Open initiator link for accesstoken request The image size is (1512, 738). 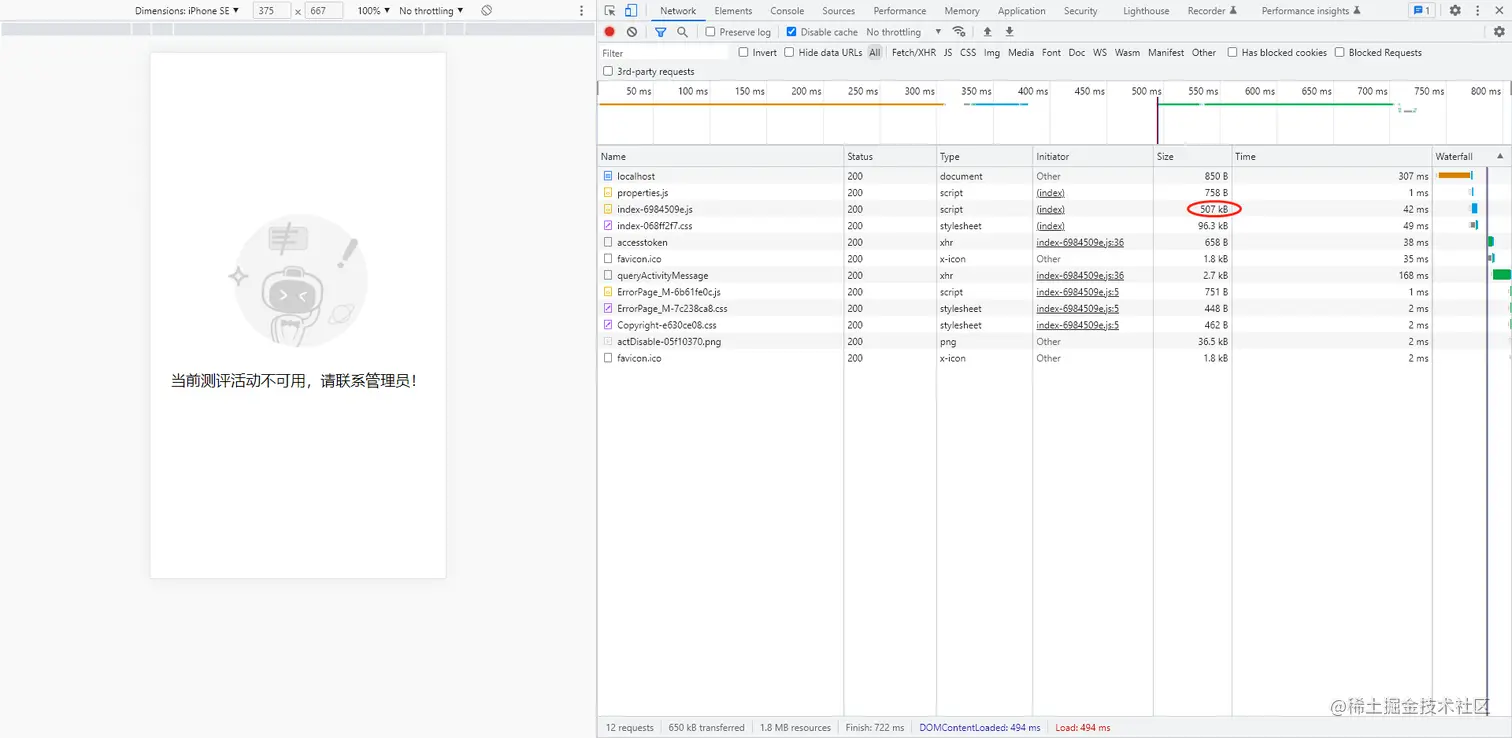click(x=1080, y=242)
